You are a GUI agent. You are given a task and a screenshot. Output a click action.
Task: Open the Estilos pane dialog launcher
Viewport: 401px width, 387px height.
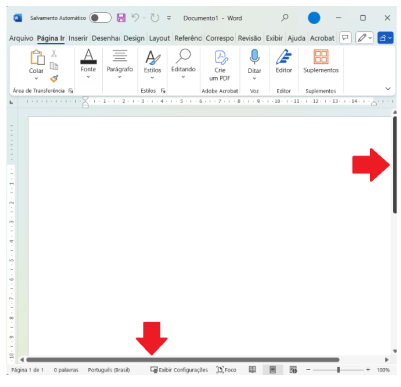pos(163,91)
